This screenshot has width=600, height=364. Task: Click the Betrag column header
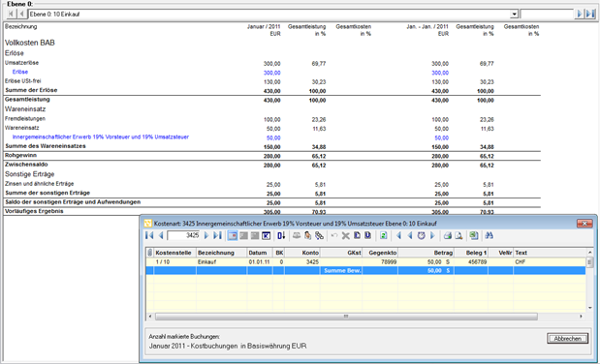click(x=426, y=253)
